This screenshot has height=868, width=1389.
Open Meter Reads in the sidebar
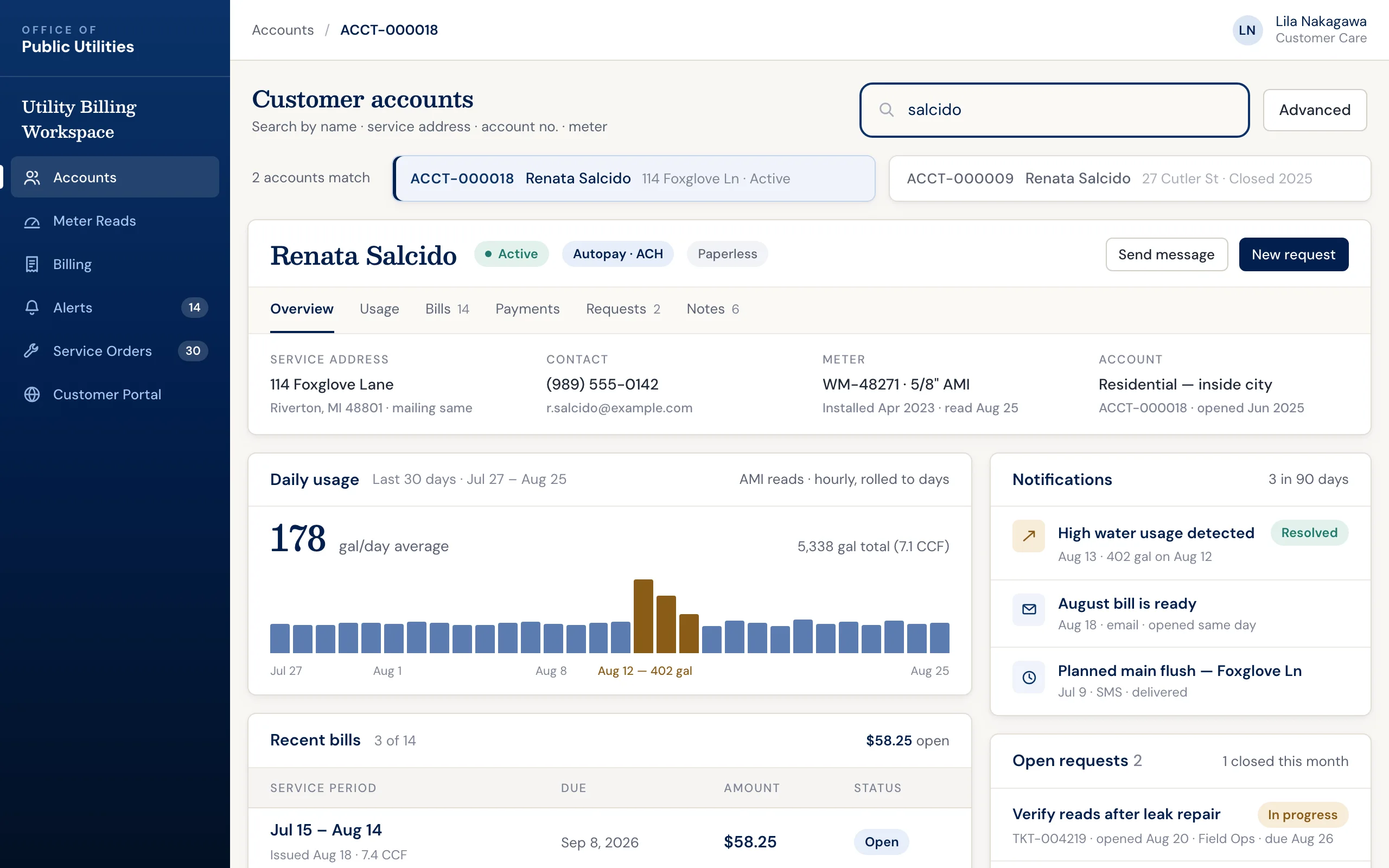click(x=115, y=221)
